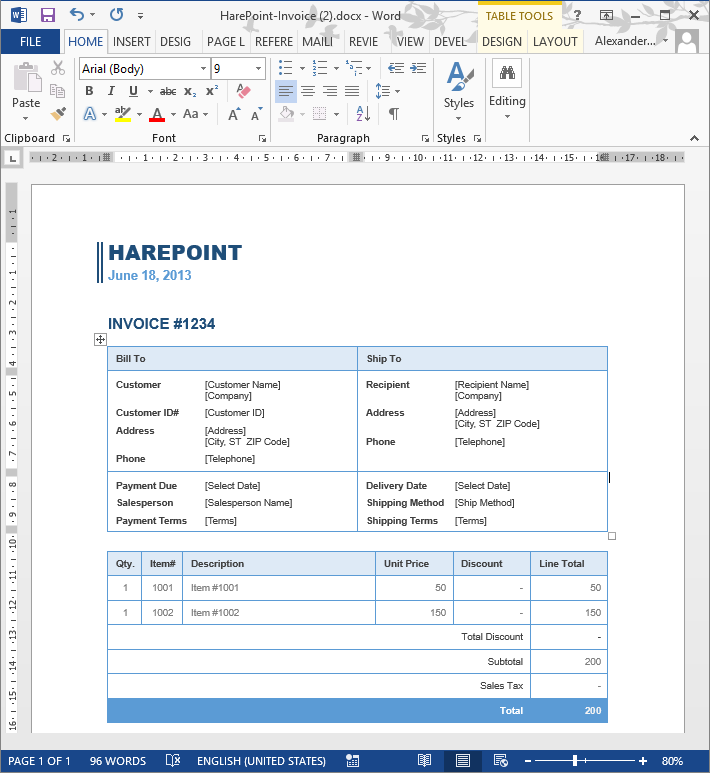Open the font size 9 dropdown
Screen dimensions: 710x773
coord(258,69)
